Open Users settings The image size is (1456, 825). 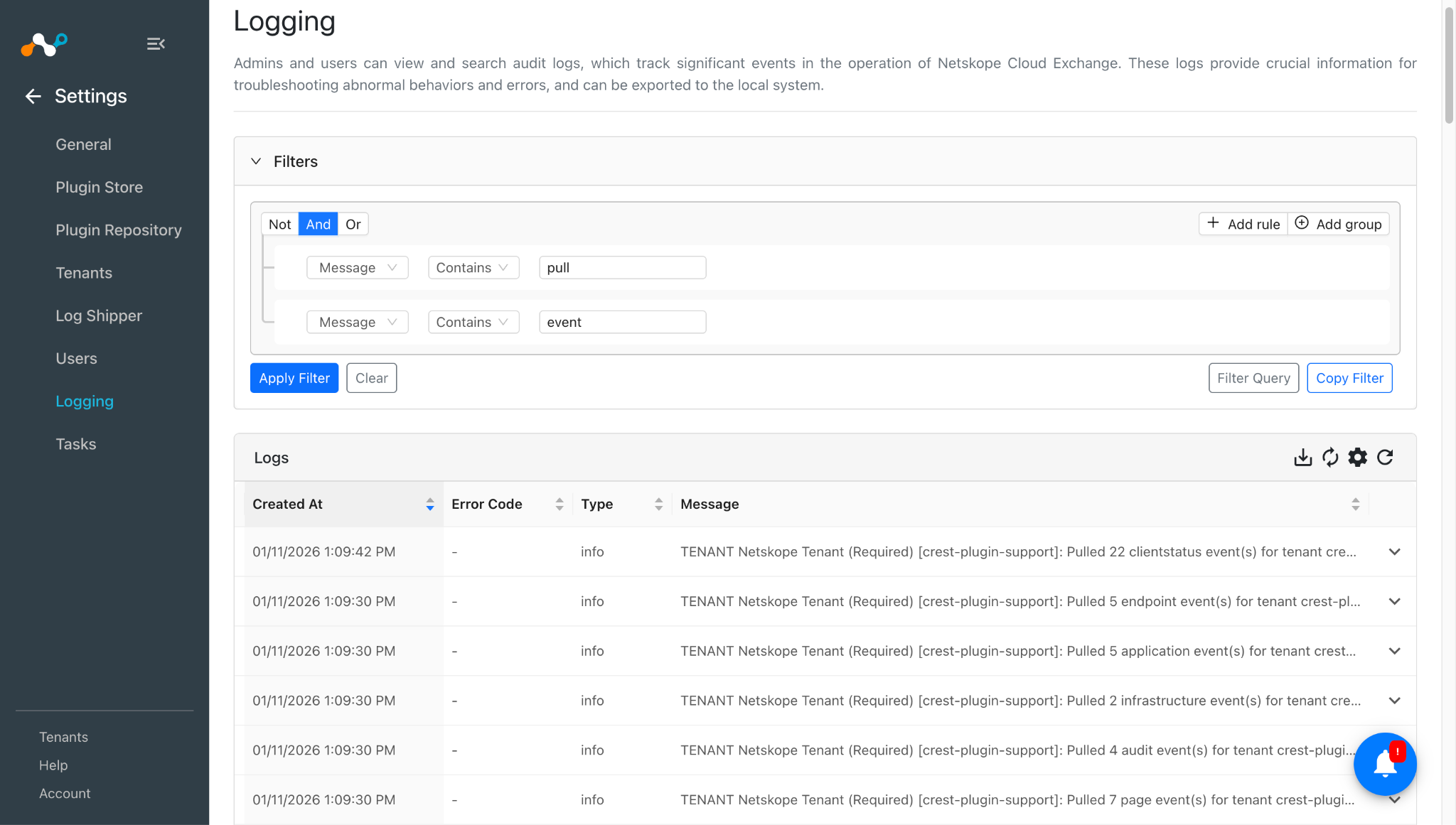[x=76, y=359]
